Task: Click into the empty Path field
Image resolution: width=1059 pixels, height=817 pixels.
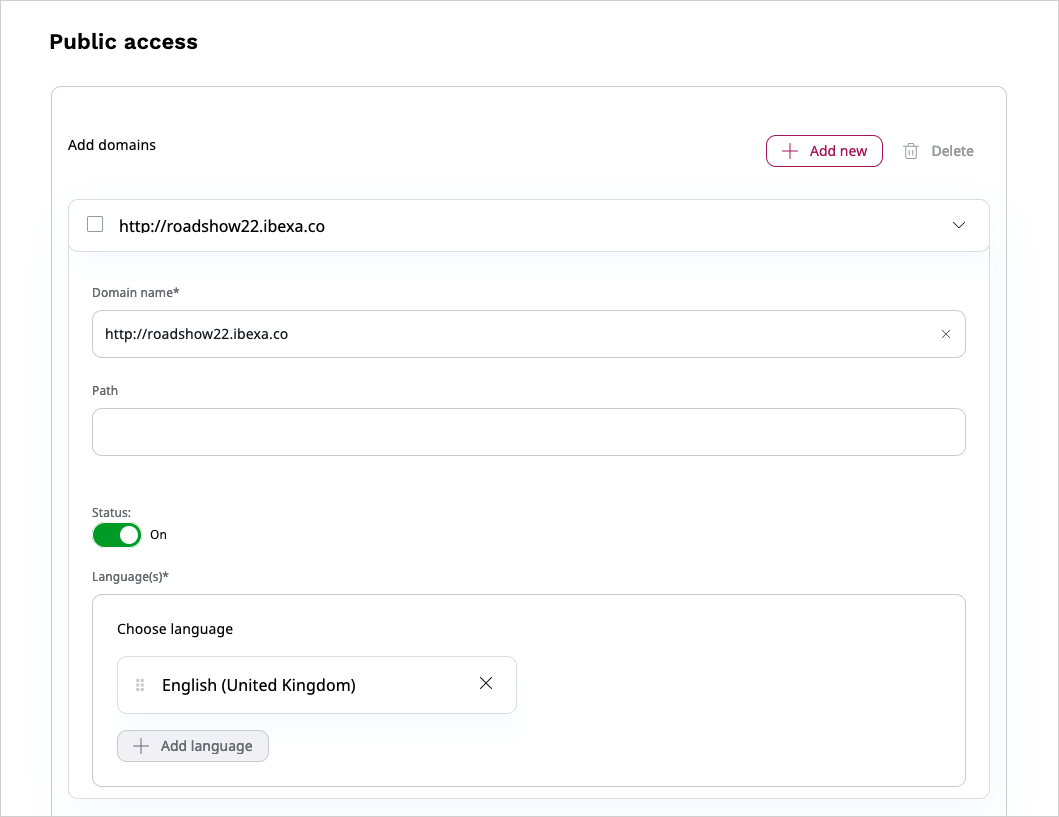Action: 528,432
